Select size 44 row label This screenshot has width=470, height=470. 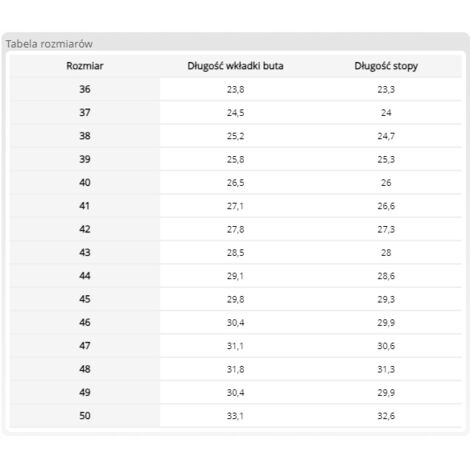85,276
